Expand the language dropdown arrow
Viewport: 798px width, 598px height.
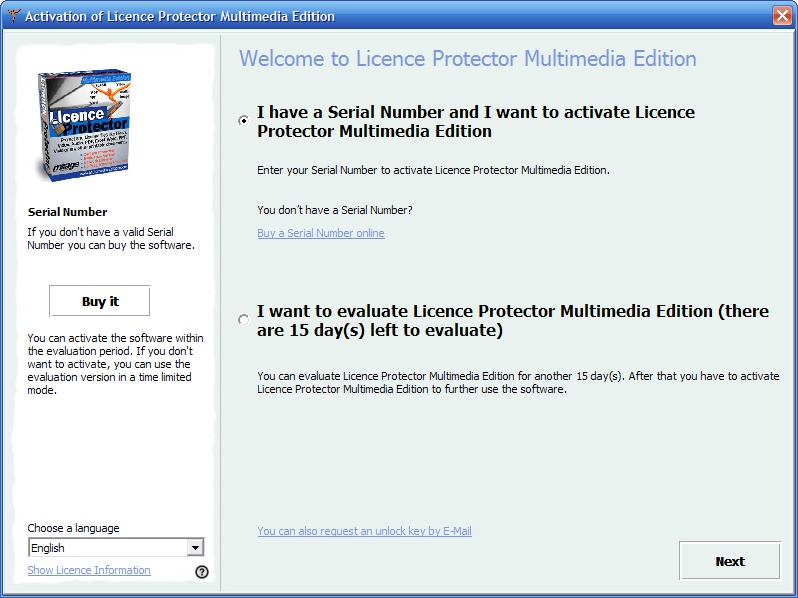point(195,548)
